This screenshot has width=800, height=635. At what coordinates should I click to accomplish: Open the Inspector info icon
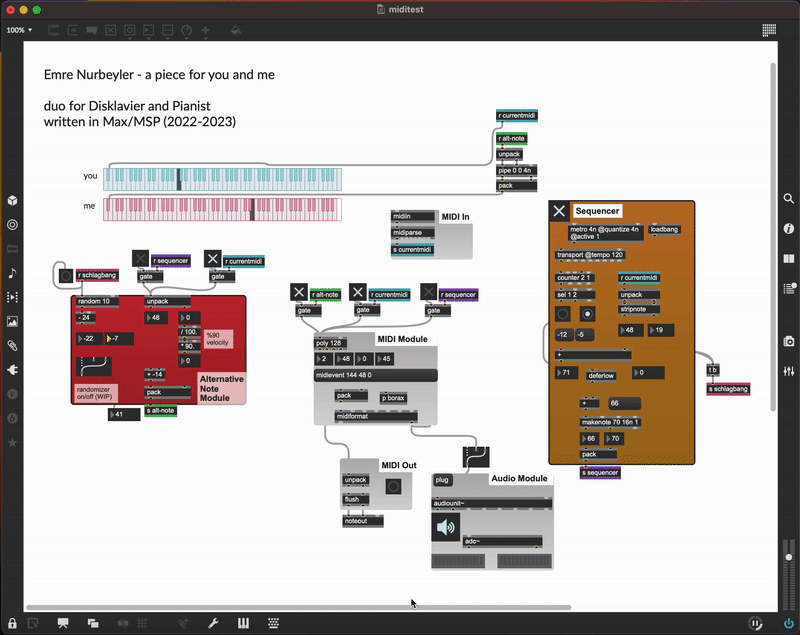coord(789,228)
